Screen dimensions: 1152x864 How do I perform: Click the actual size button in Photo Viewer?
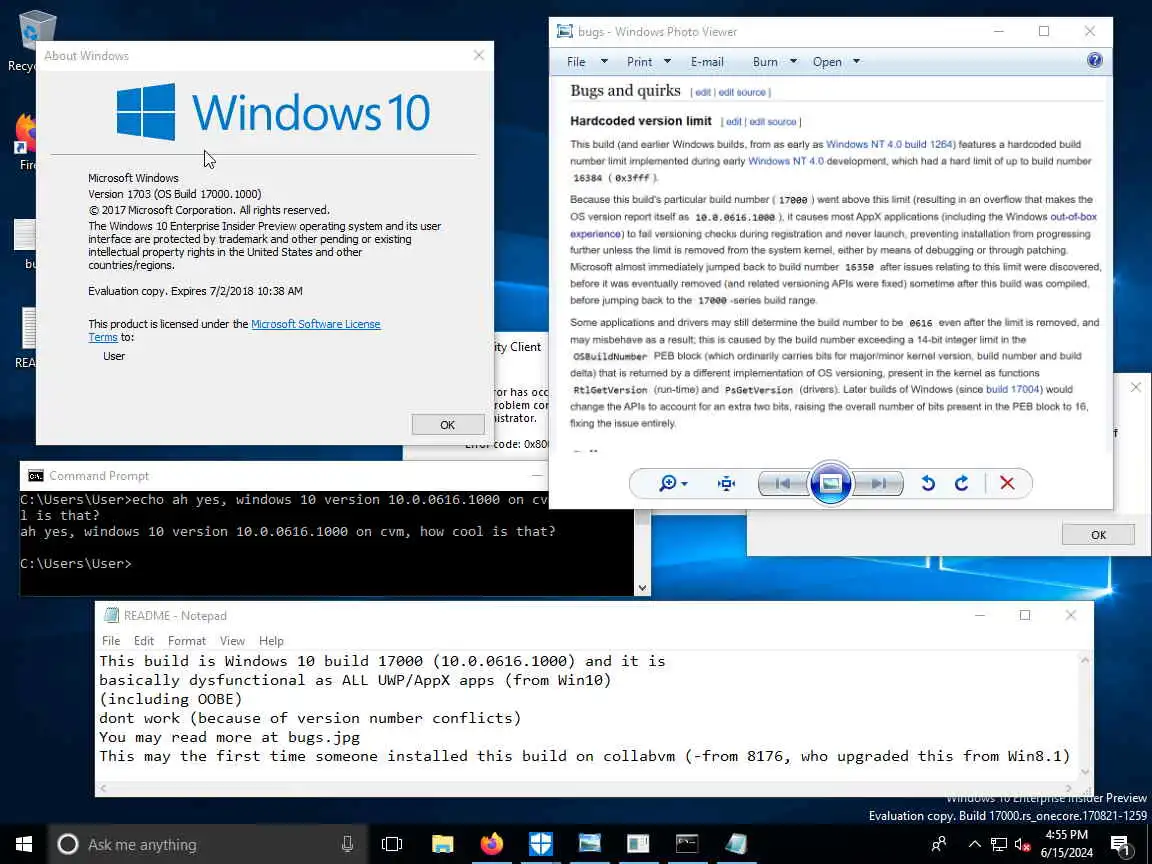pos(727,483)
